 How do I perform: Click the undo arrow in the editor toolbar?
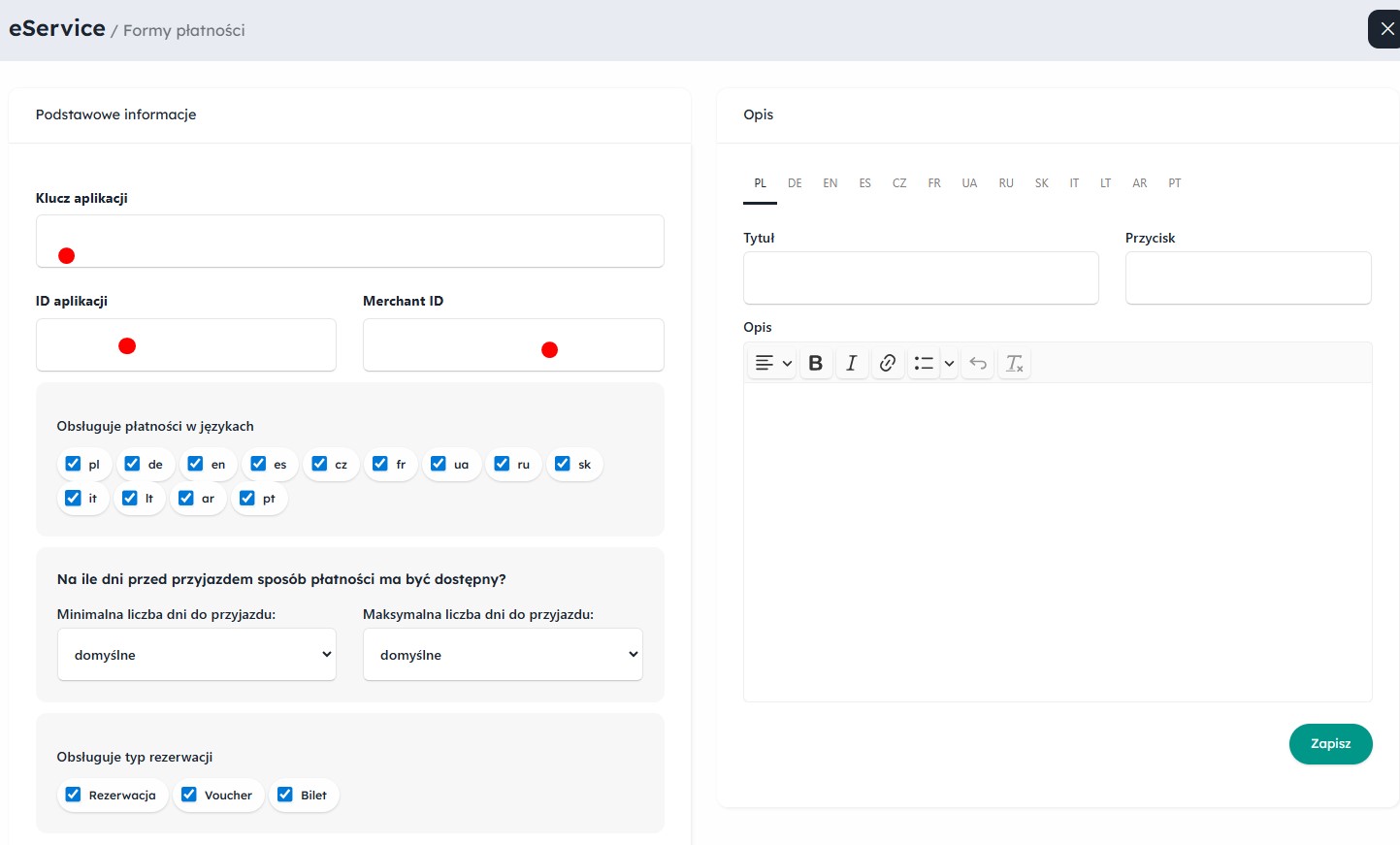click(978, 363)
